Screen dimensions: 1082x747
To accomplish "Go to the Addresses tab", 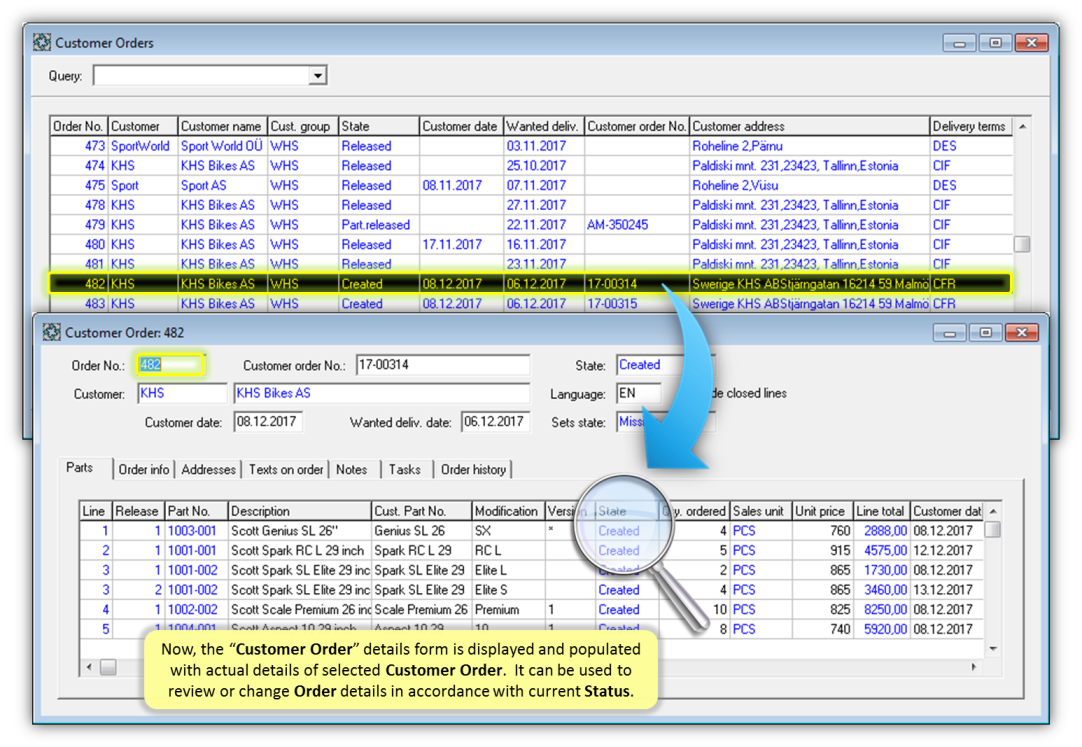I will [208, 470].
